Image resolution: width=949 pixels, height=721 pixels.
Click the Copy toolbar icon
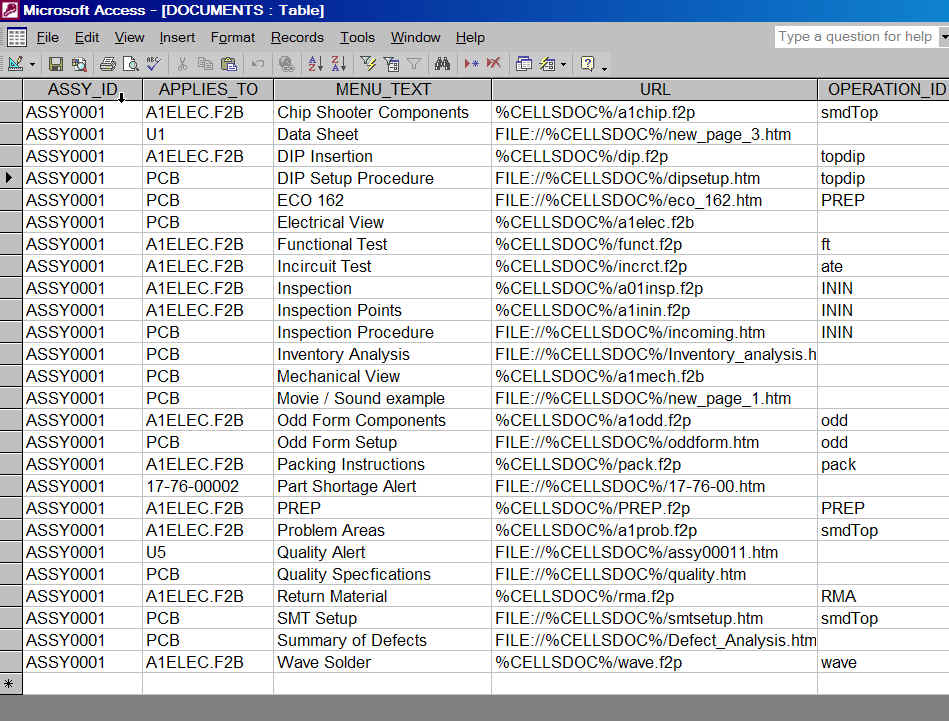(205, 64)
